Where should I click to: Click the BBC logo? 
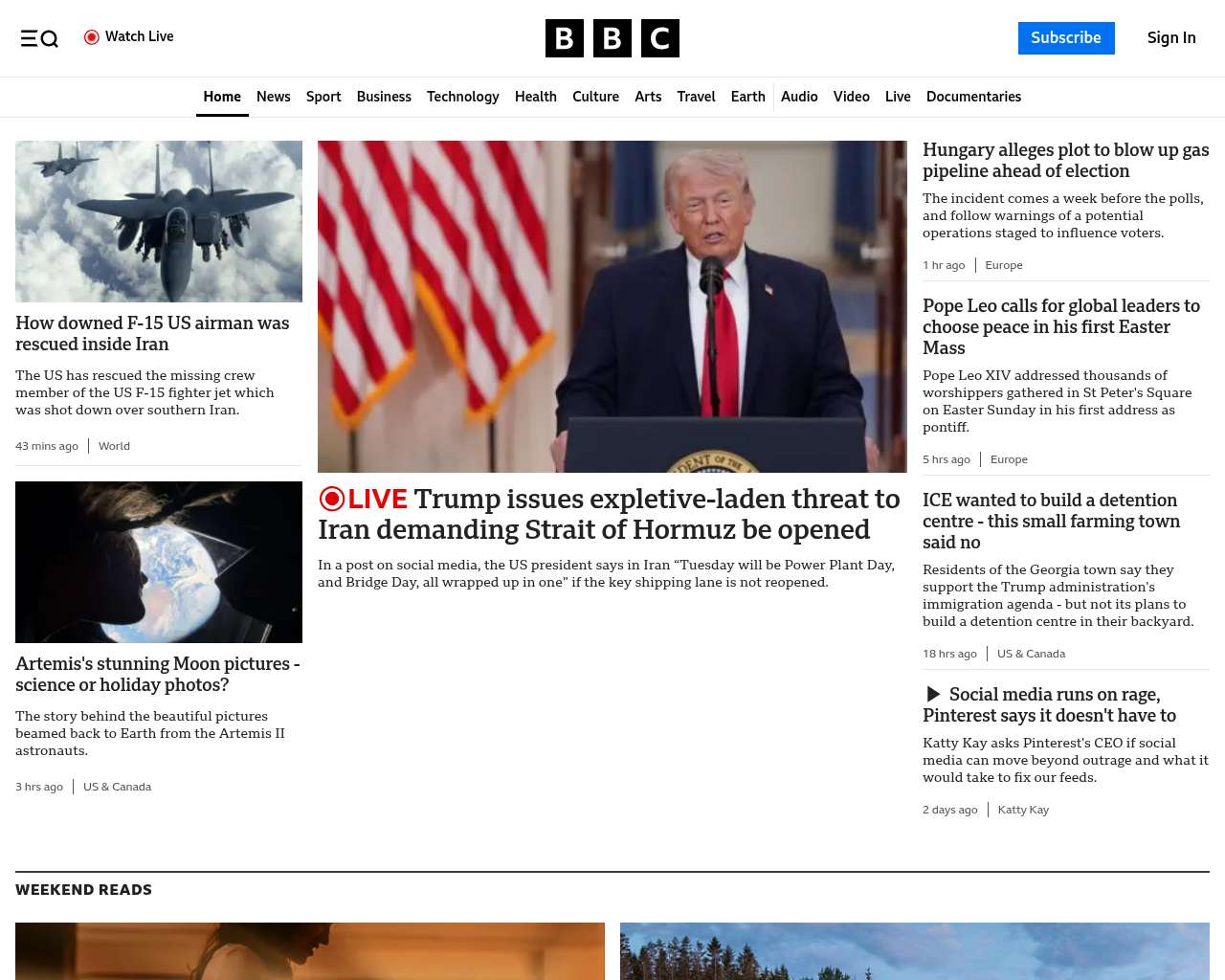click(x=612, y=38)
